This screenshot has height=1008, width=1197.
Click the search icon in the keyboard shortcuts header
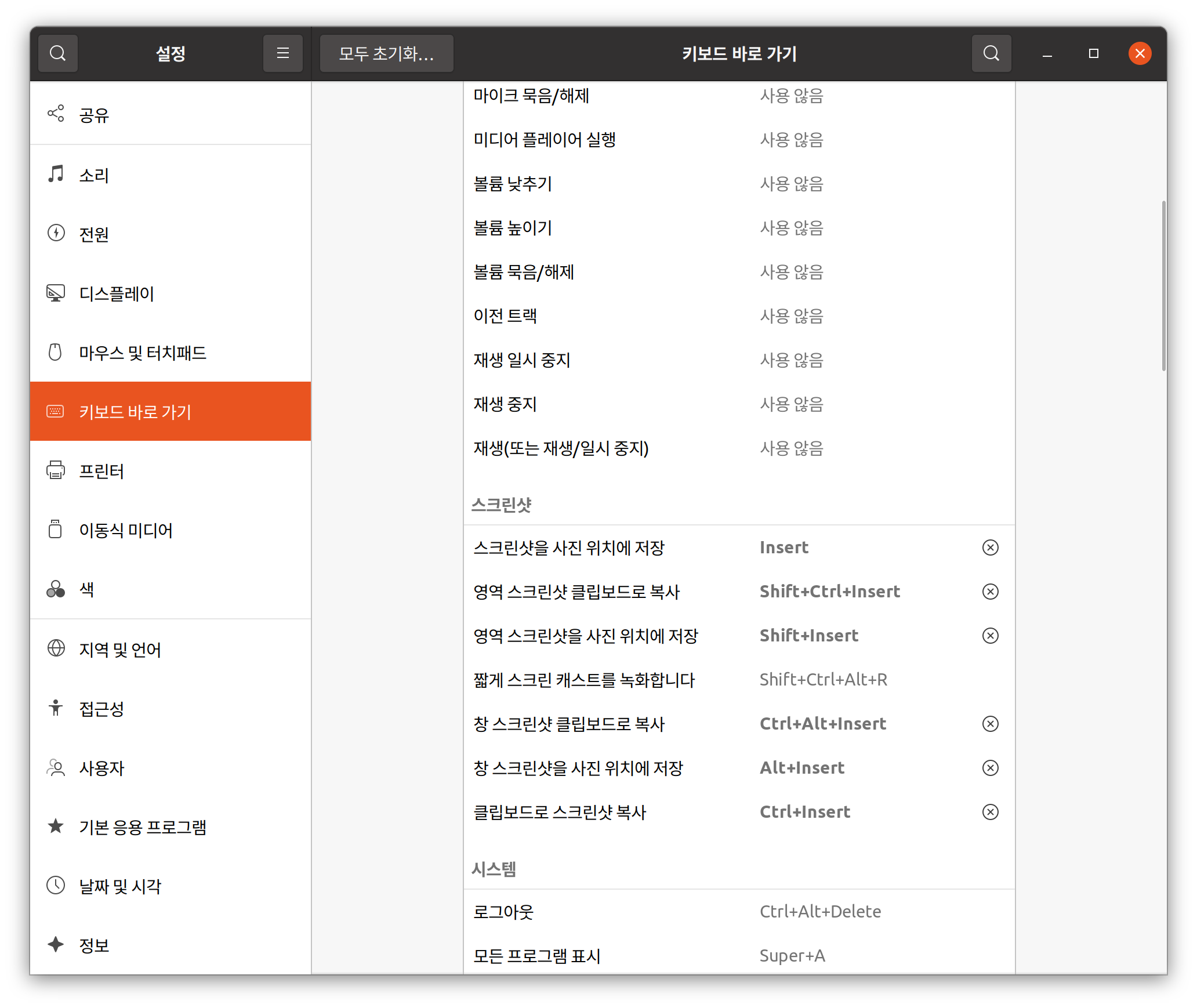(992, 53)
